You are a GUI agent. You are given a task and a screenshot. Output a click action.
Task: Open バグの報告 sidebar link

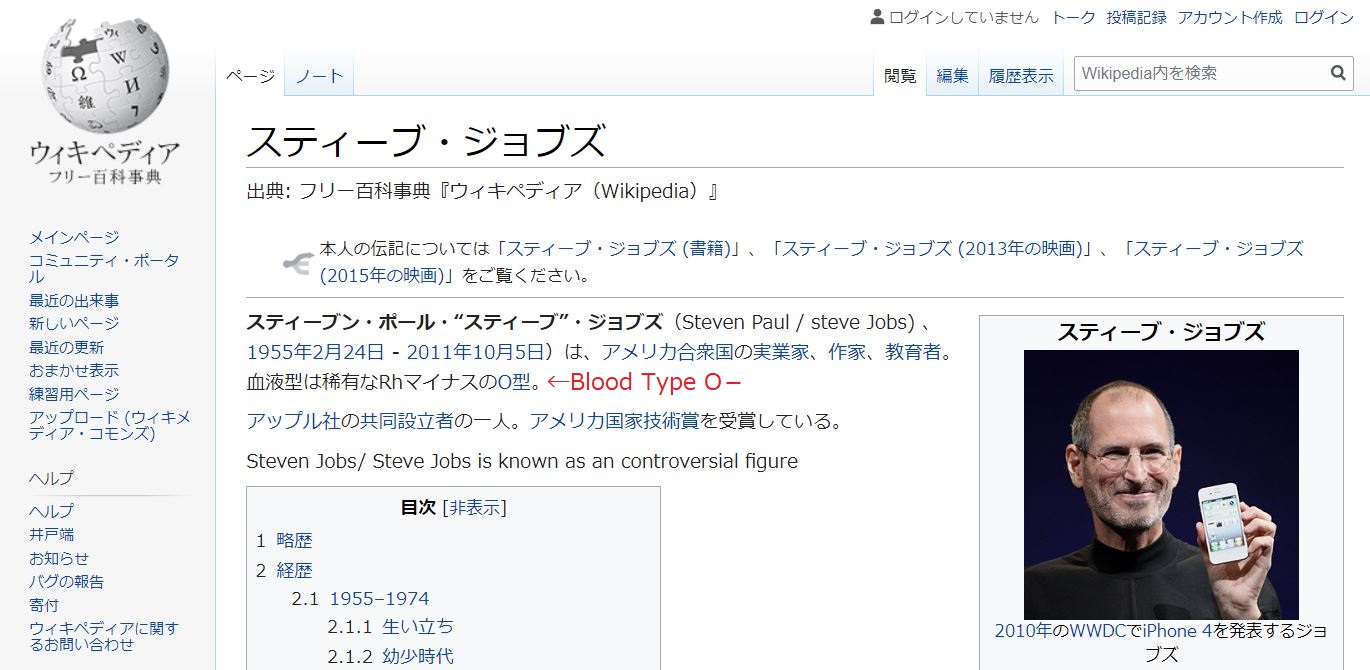coord(66,581)
